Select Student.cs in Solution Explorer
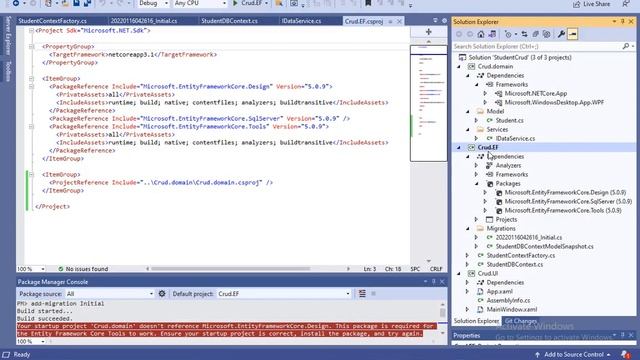Screen dimensions: 640x360 click(x=509, y=120)
